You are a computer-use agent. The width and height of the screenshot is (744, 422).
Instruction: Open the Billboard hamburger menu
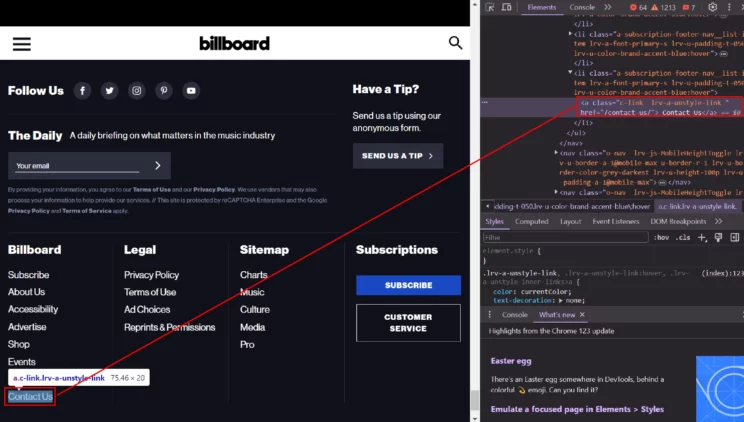point(22,44)
